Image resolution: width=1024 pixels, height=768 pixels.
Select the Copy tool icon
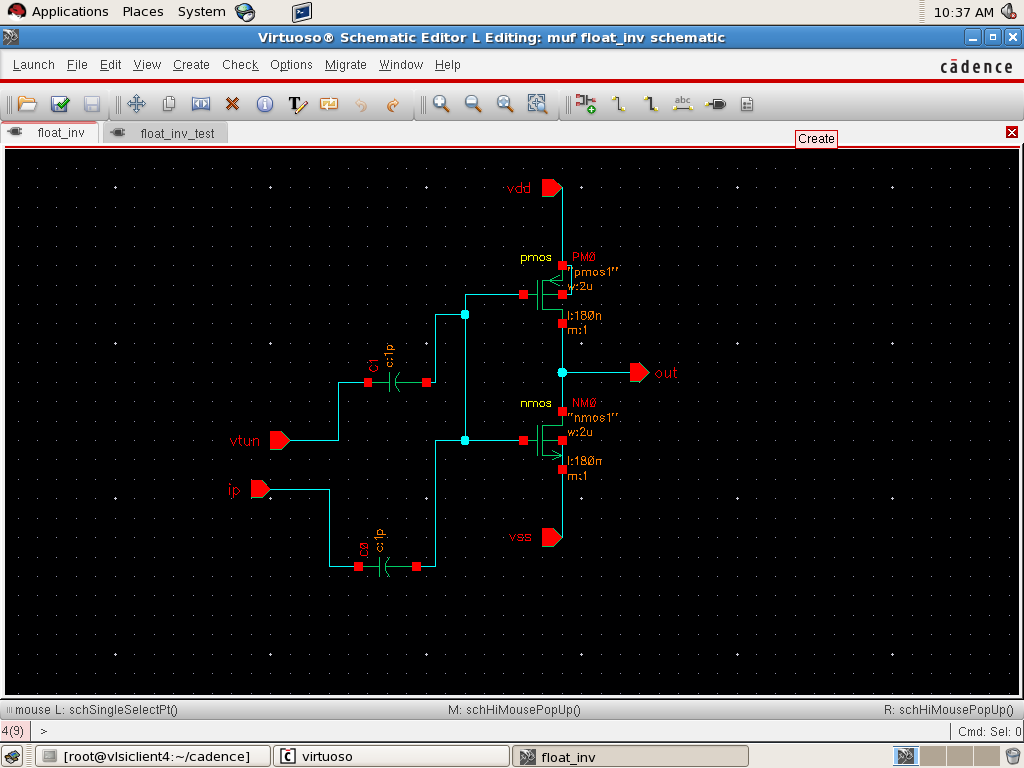(x=168, y=104)
